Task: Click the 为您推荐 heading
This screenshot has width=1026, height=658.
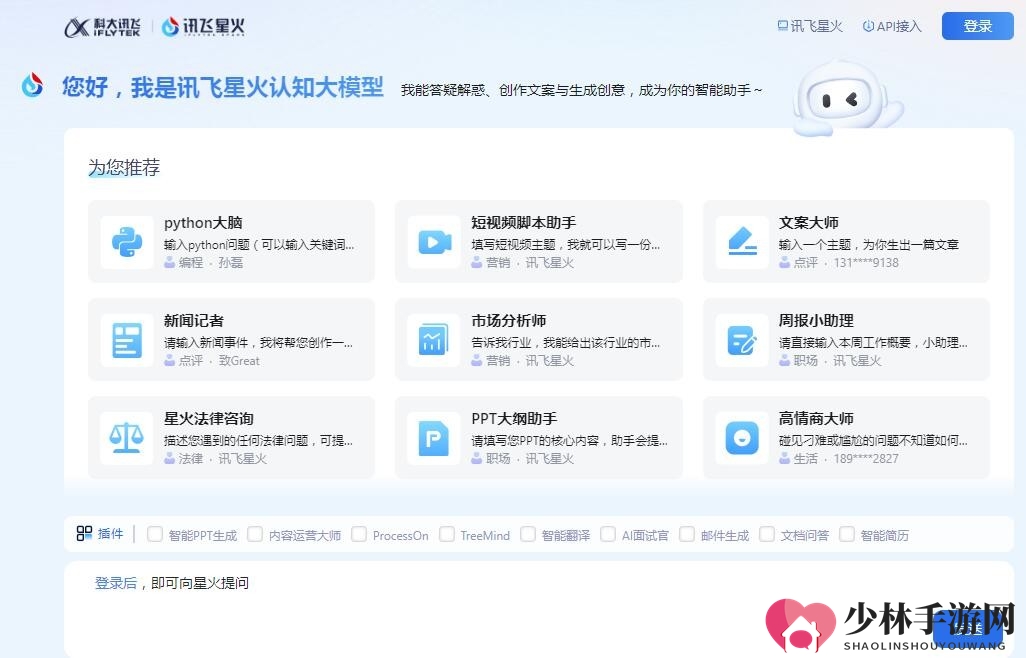Action: [x=124, y=167]
